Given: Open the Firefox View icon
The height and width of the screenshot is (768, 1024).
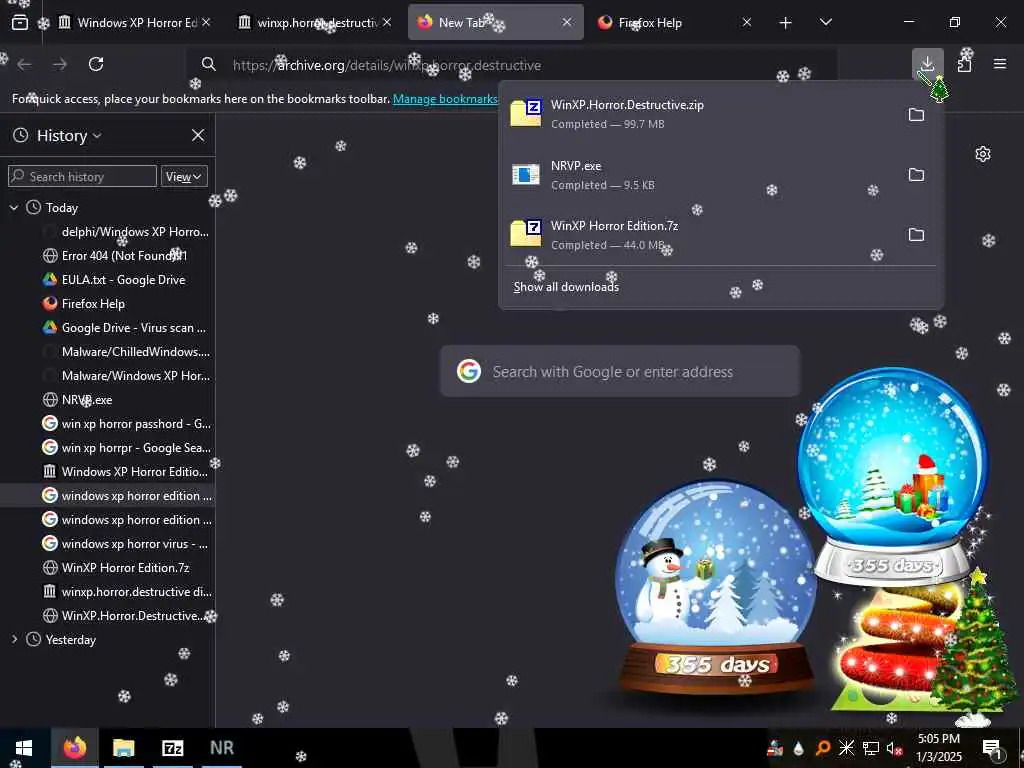Looking at the screenshot, I should [20, 23].
